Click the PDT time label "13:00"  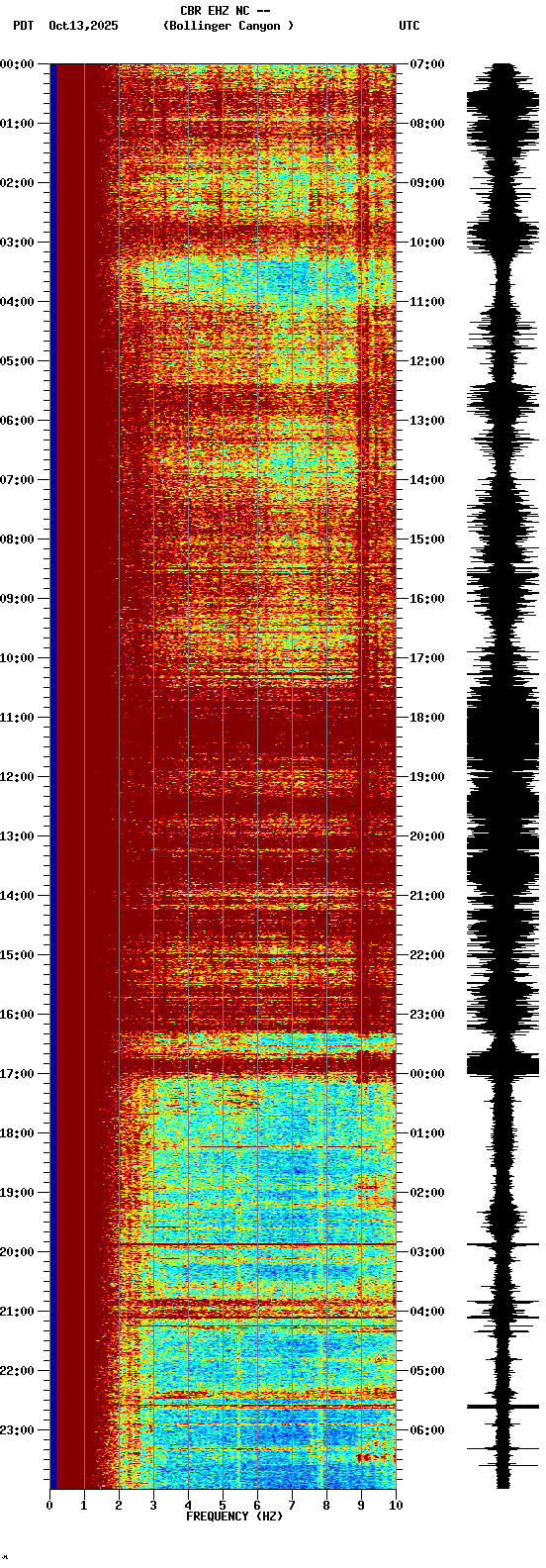[17, 836]
